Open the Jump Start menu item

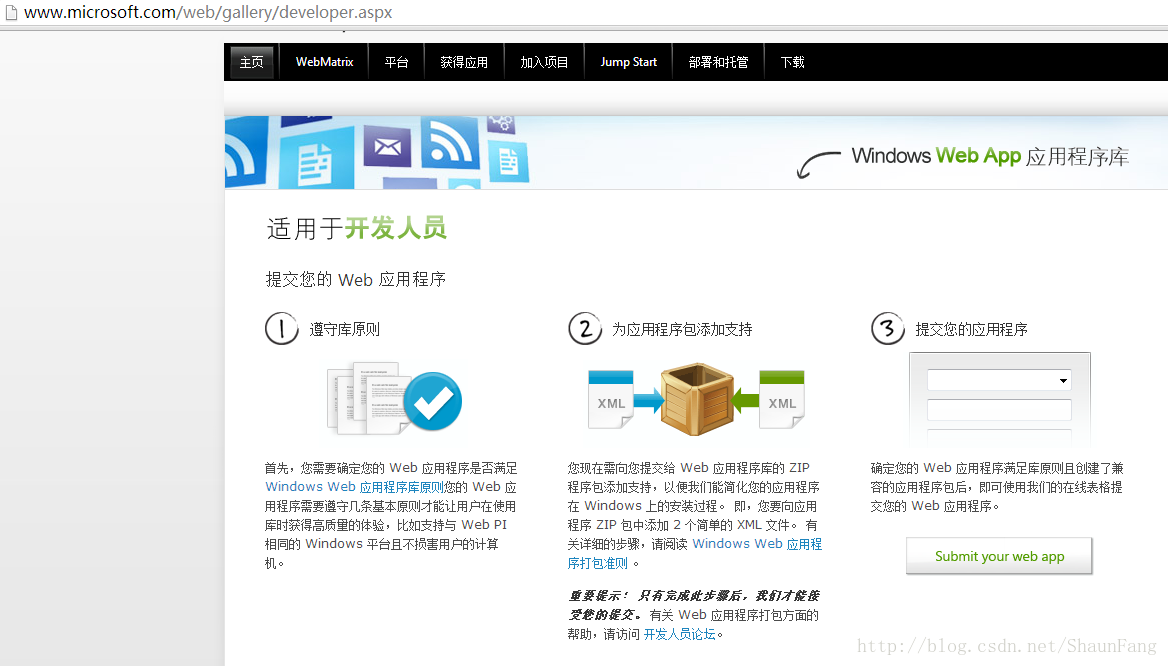[x=629, y=62]
